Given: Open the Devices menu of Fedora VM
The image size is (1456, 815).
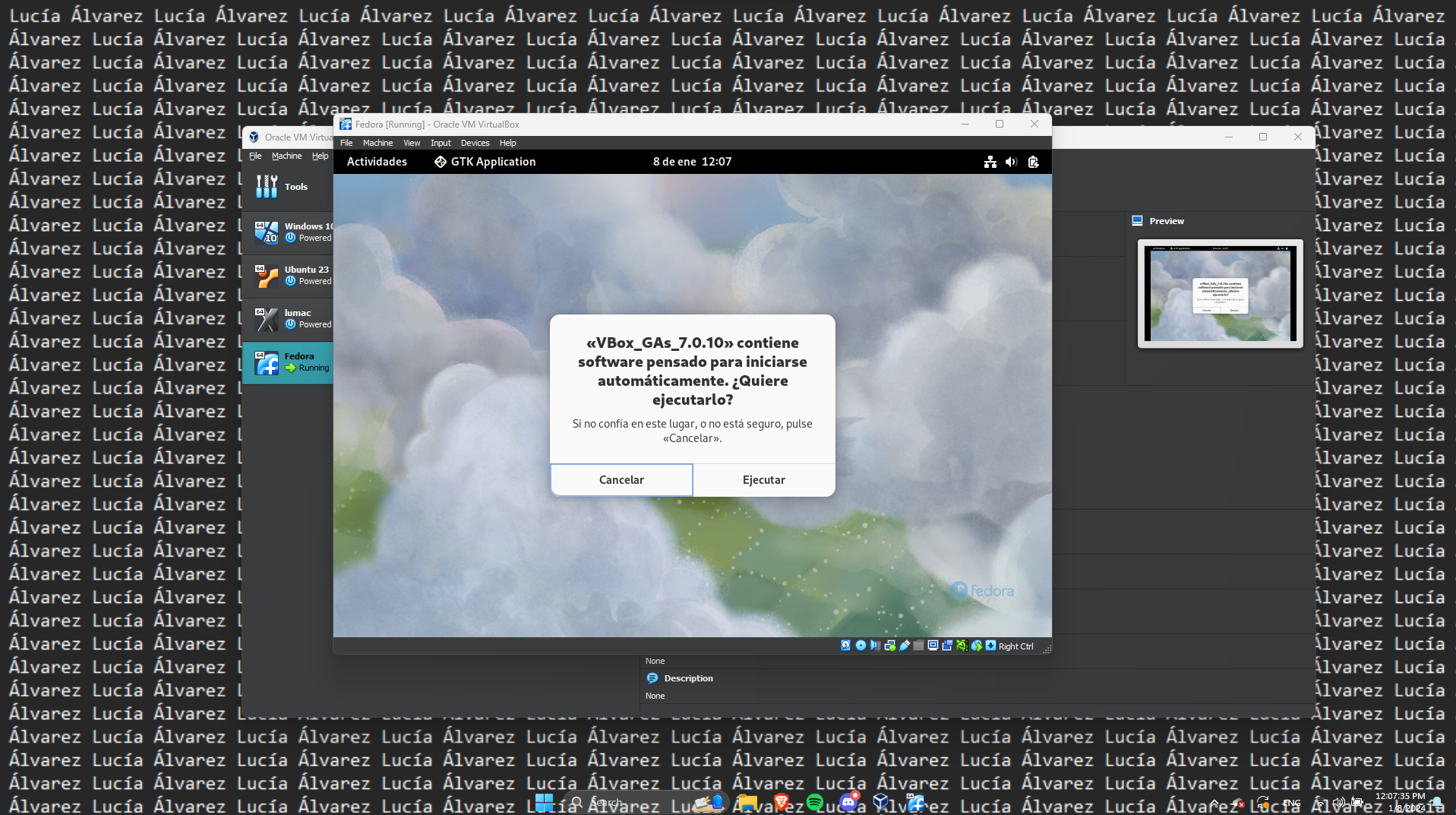Looking at the screenshot, I should (x=475, y=143).
